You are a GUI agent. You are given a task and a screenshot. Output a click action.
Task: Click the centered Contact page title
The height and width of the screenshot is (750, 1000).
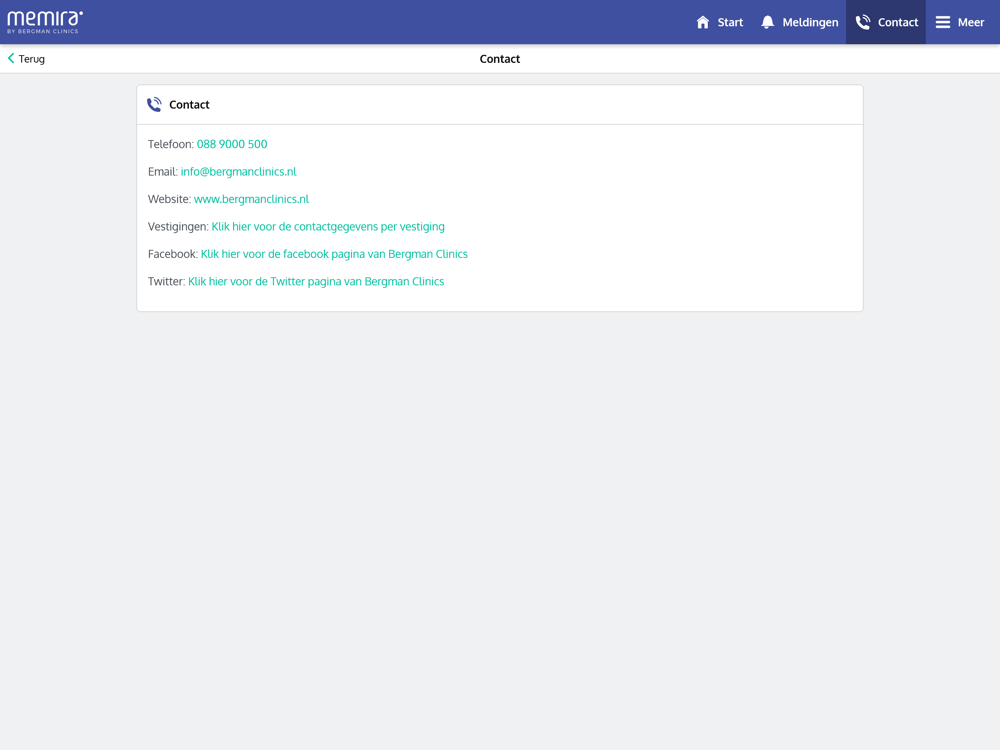(500, 59)
